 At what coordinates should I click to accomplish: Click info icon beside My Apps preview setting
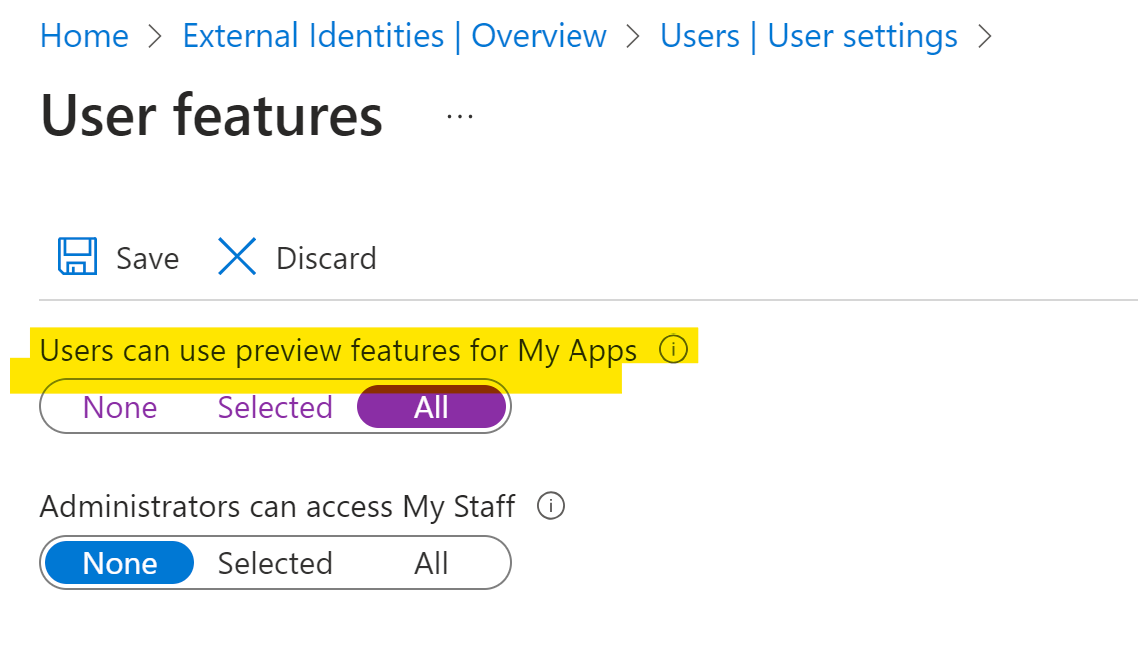[x=674, y=350]
